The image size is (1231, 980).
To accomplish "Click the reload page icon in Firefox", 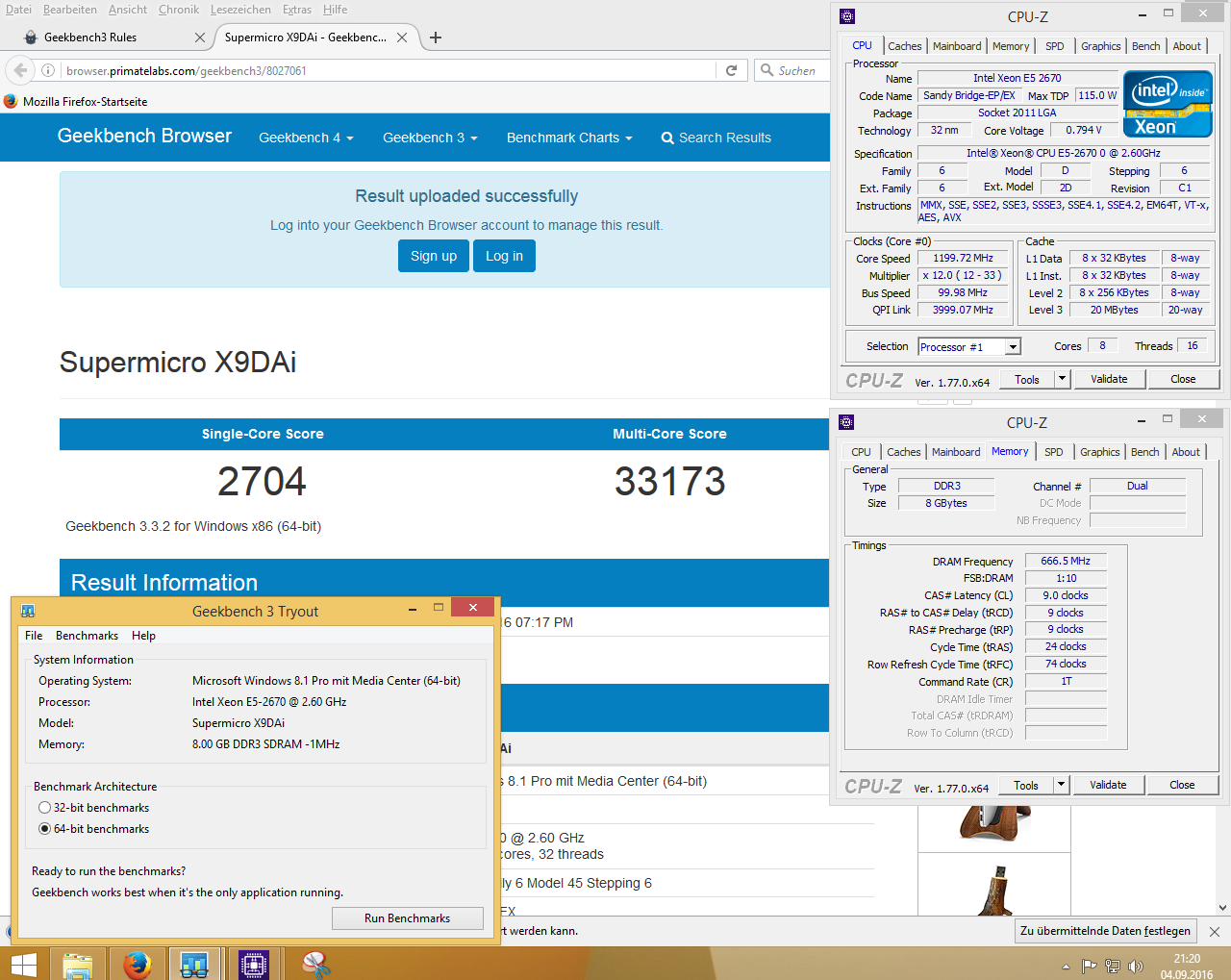I will click(x=731, y=70).
